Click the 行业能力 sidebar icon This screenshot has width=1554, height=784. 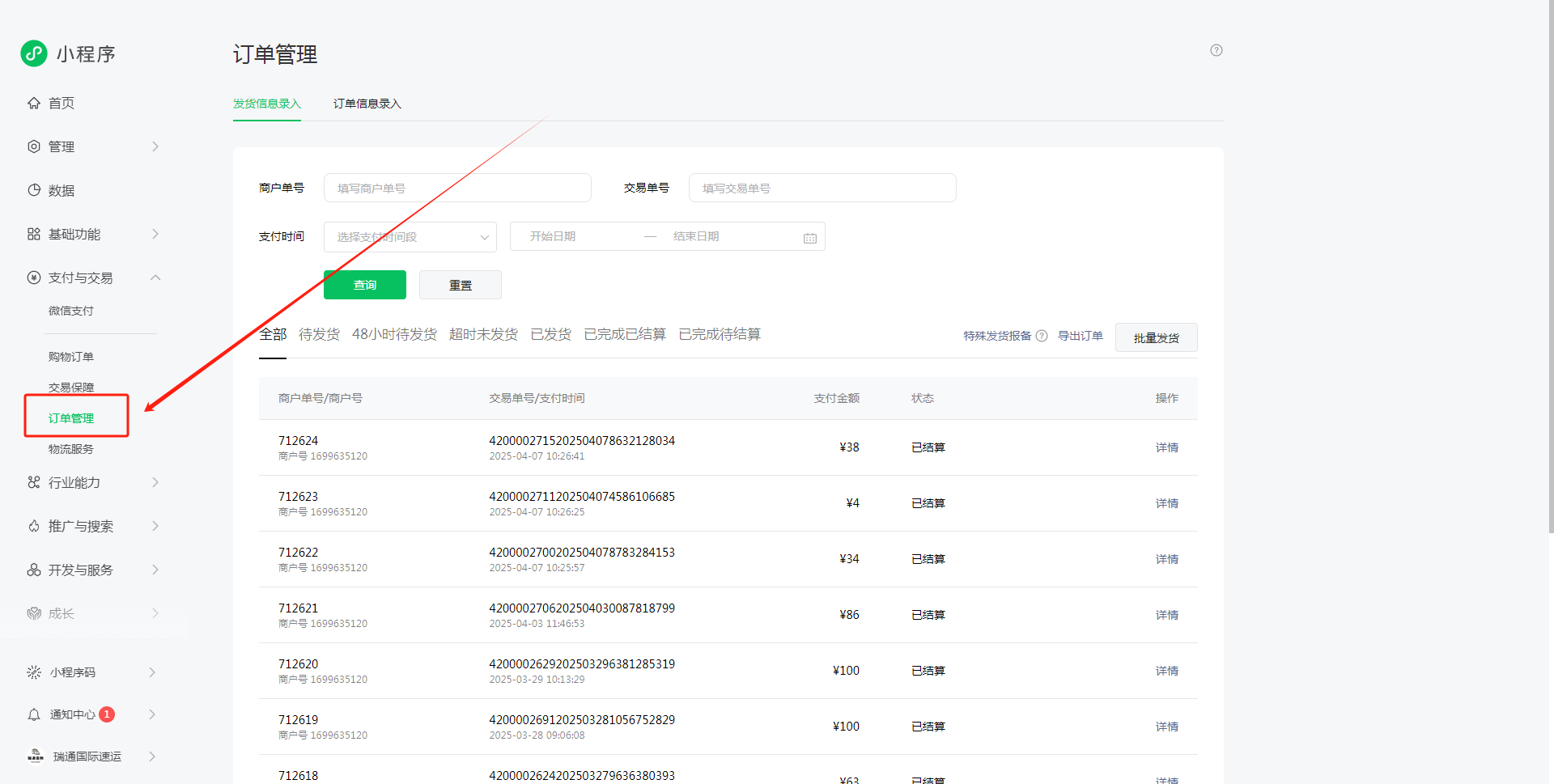click(34, 482)
